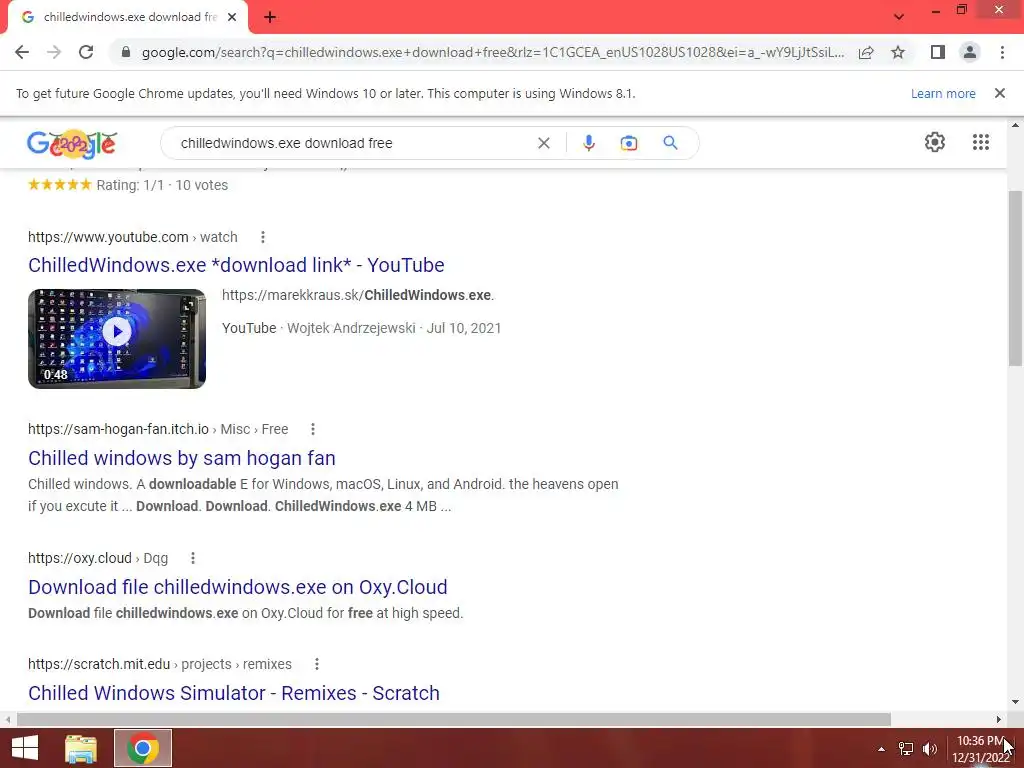Open options for sam-hogan-fan.itch.io result

(313, 429)
